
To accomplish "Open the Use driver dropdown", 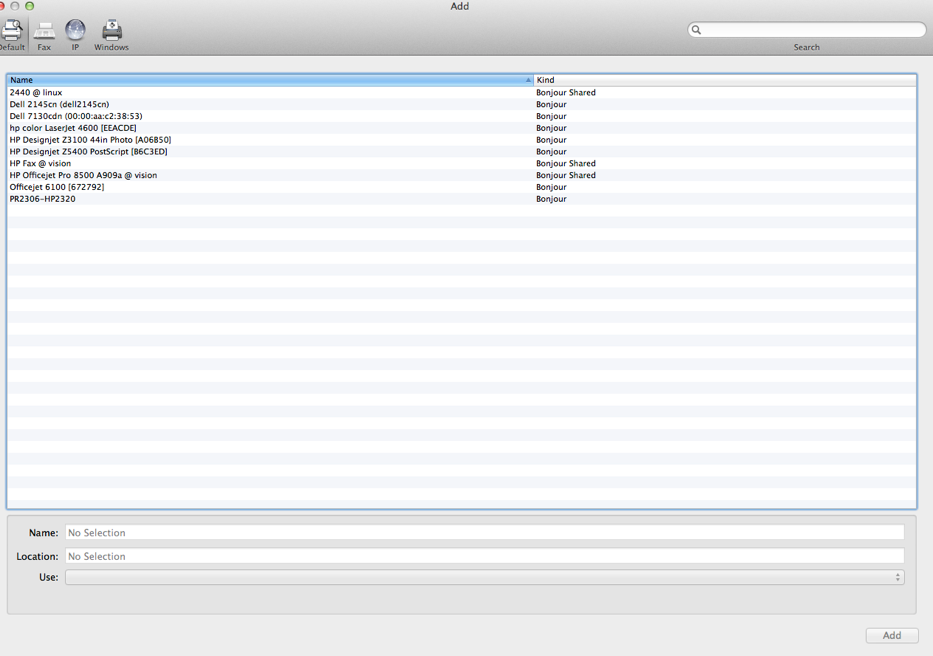I will point(484,577).
